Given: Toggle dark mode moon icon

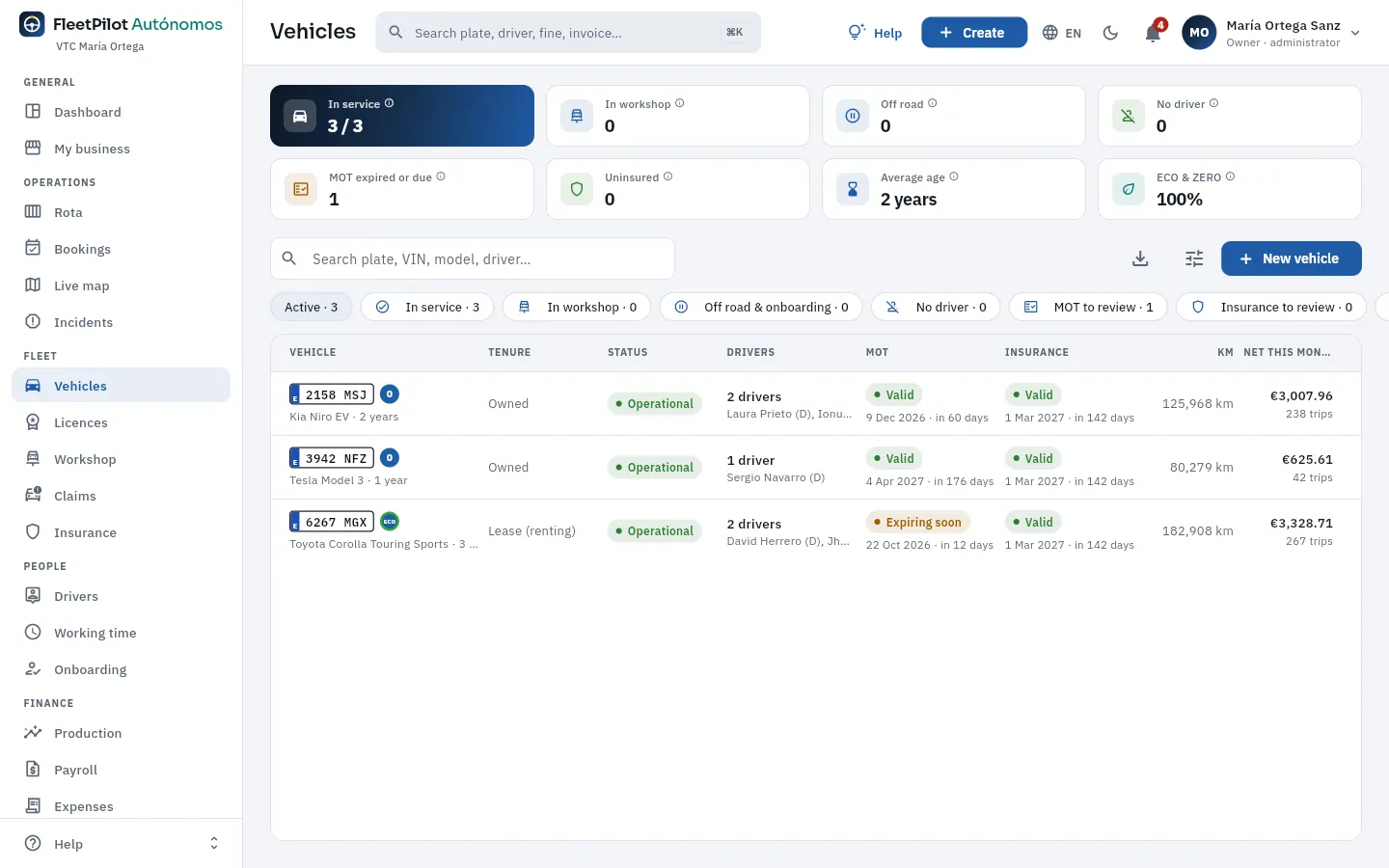Looking at the screenshot, I should pyautogui.click(x=1111, y=33).
